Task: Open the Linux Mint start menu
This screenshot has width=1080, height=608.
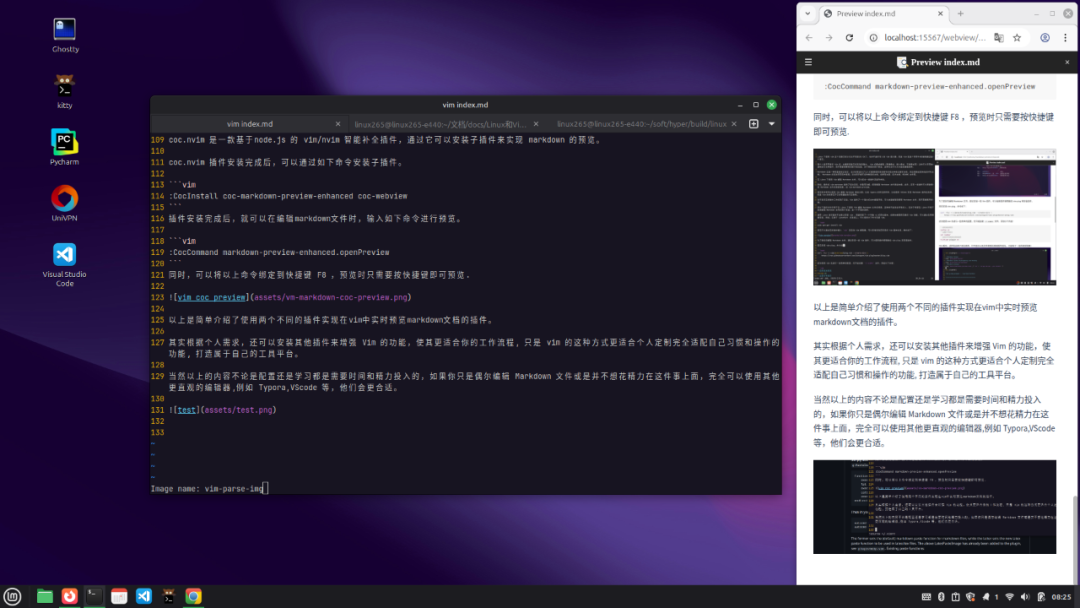Action: (12, 596)
